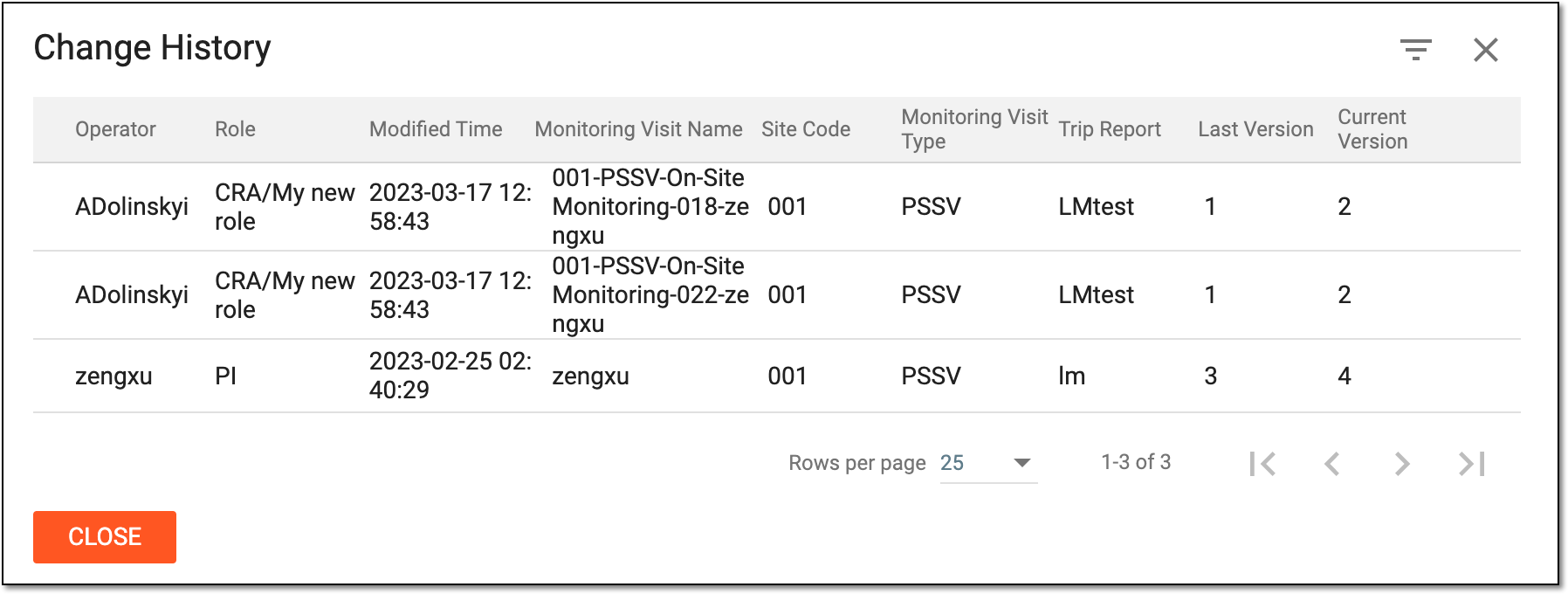Click the Role column header
Image resolution: width=1568 pixels, height=594 pixels.
235,129
